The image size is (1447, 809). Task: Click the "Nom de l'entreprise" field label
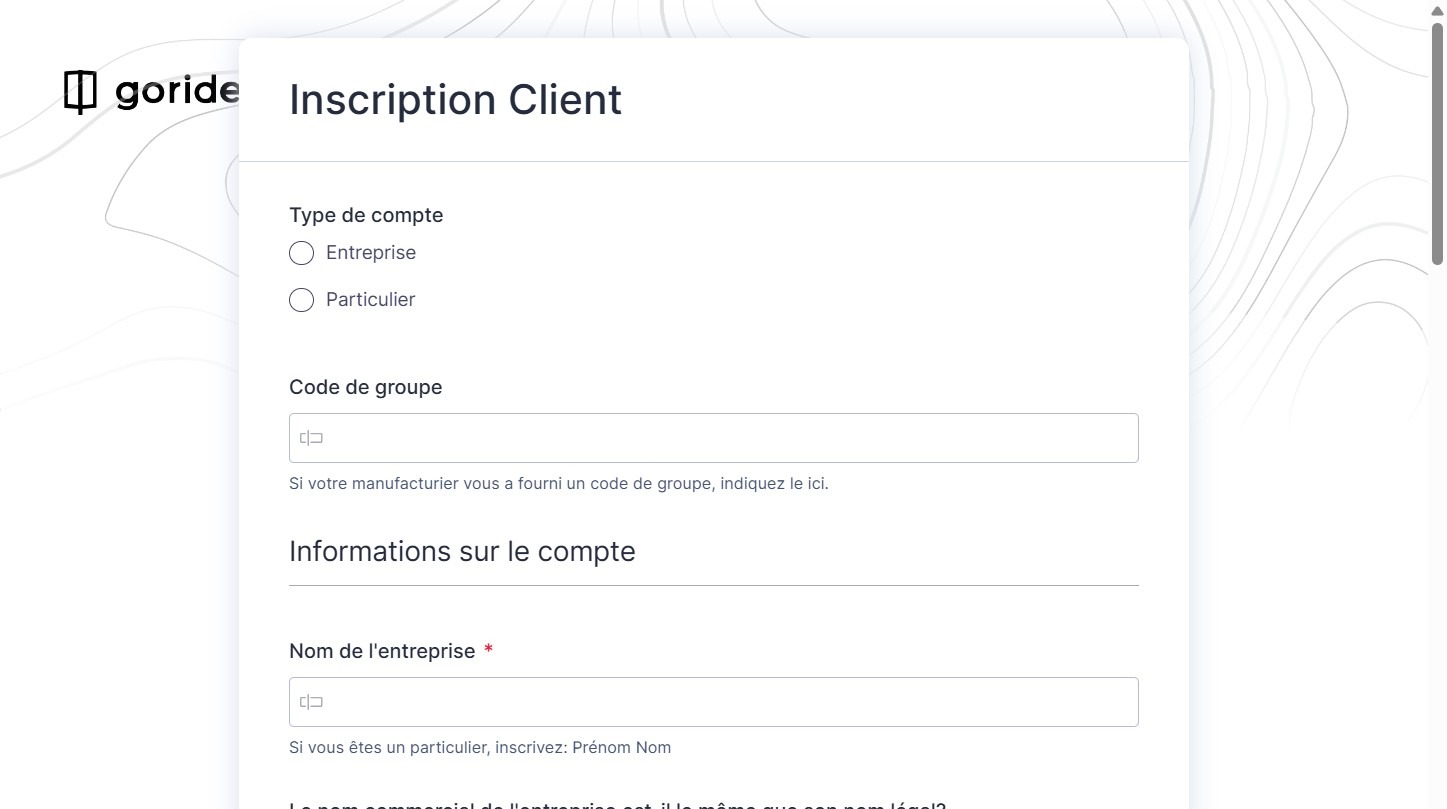(382, 651)
